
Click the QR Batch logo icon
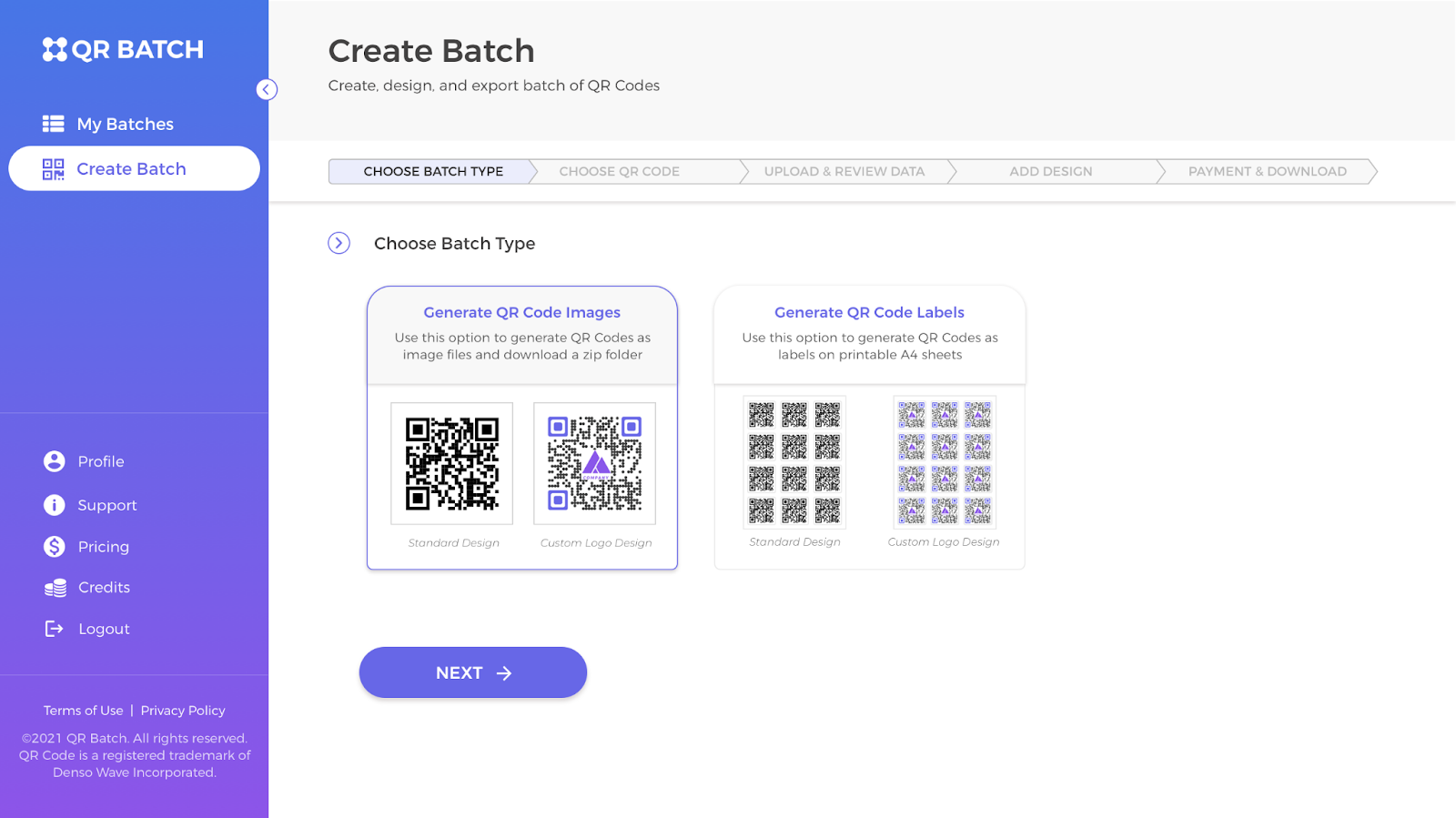click(55, 49)
